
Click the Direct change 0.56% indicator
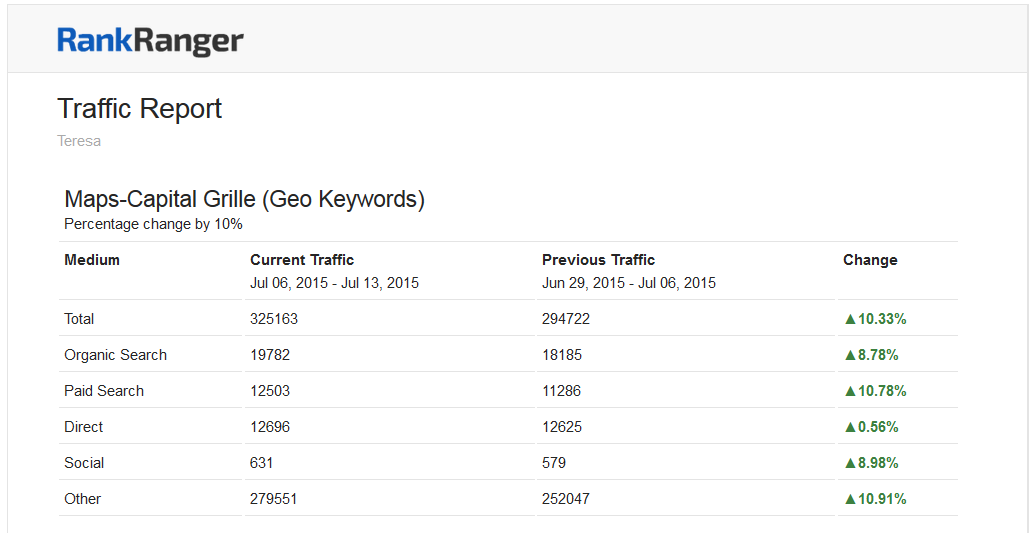tap(871, 427)
